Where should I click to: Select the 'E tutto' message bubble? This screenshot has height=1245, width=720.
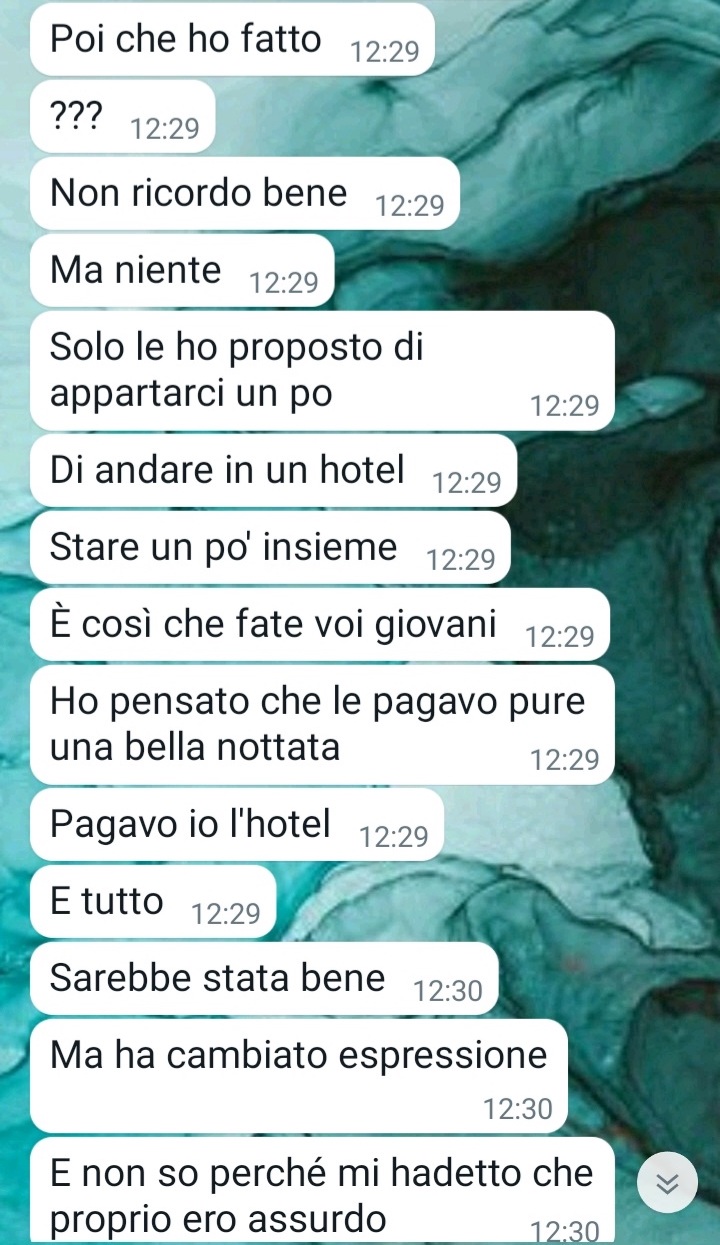[153, 902]
